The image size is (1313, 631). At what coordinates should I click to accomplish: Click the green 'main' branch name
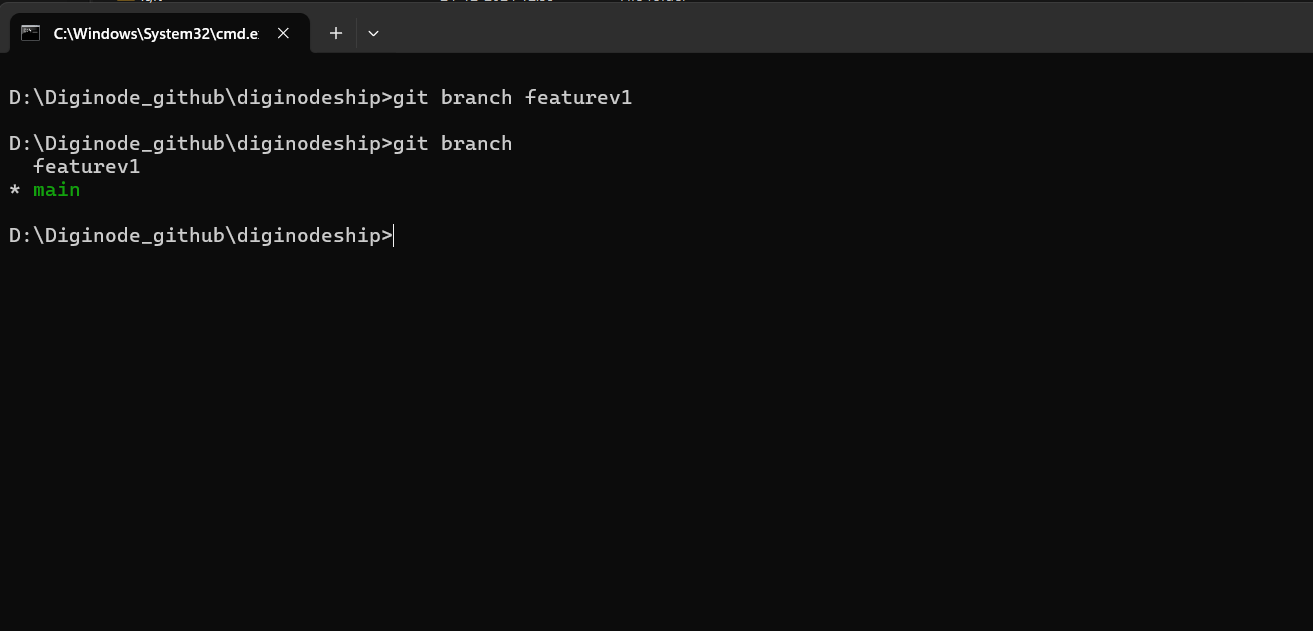56,189
